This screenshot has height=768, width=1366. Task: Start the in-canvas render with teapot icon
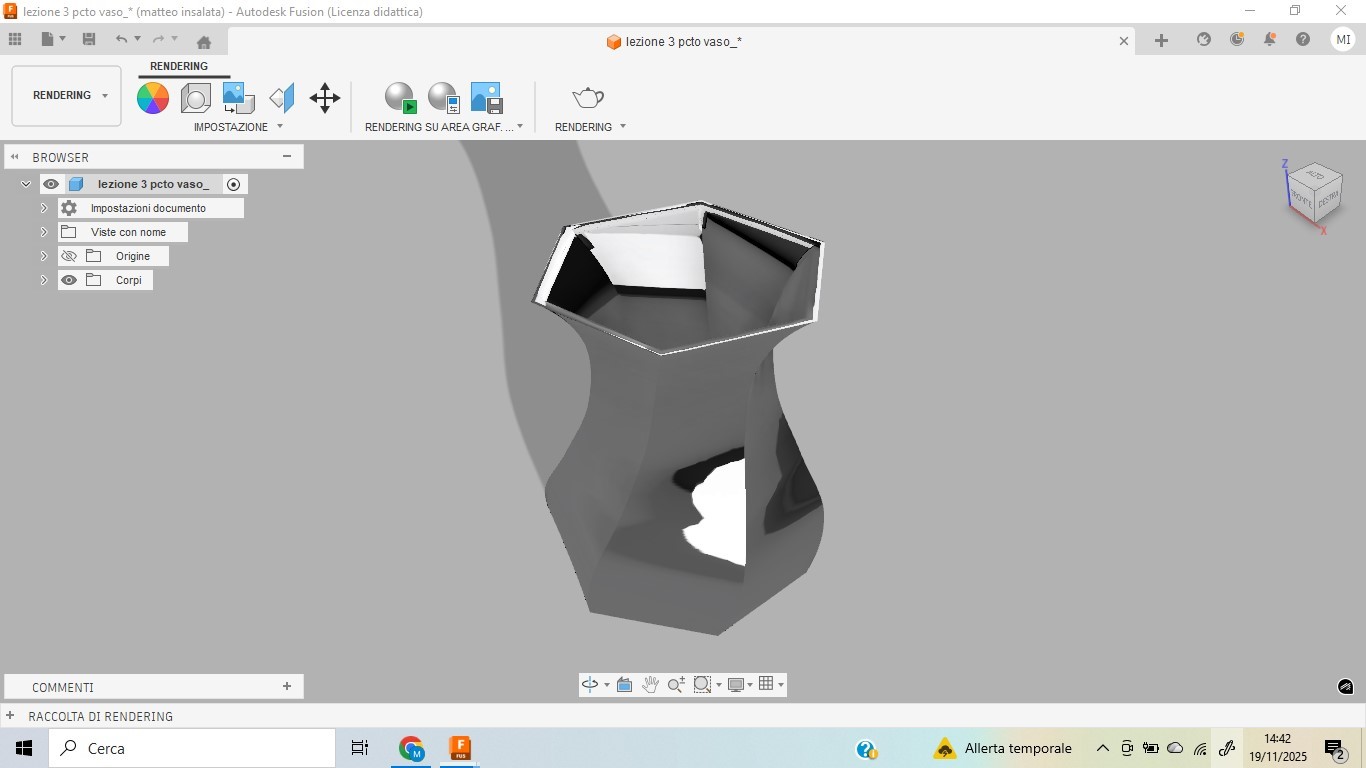click(x=587, y=98)
